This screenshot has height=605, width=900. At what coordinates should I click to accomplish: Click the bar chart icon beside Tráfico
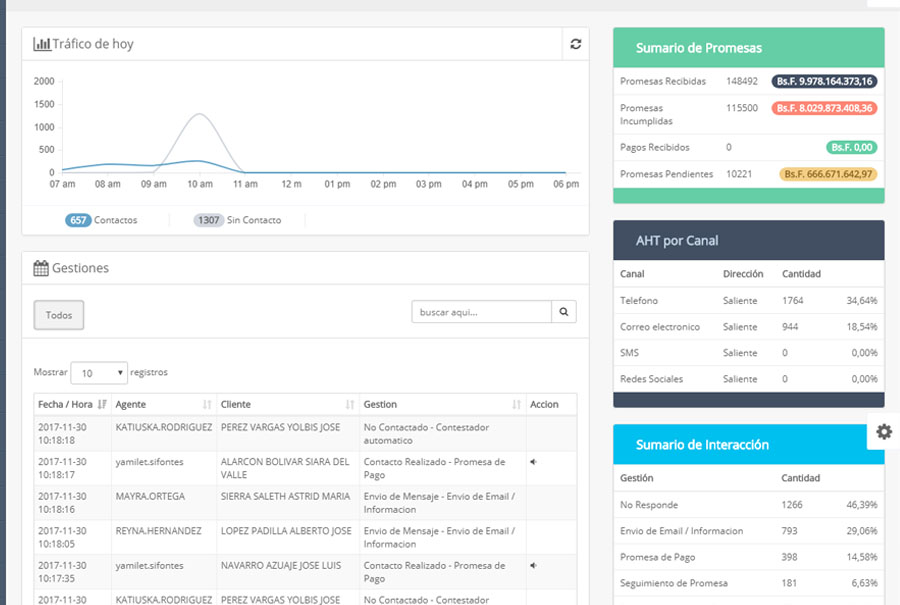(x=42, y=44)
